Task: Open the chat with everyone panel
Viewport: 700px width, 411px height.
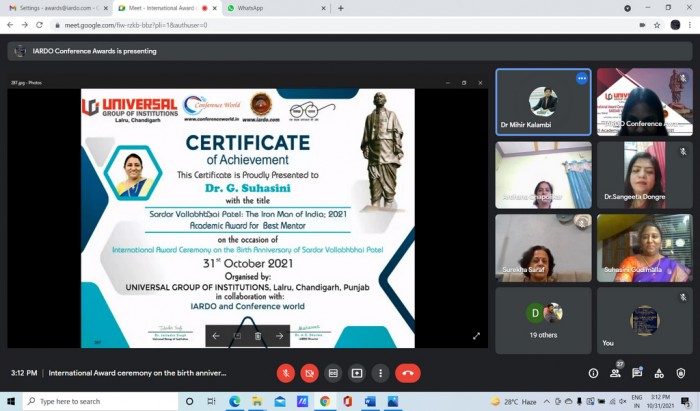Action: (x=637, y=373)
